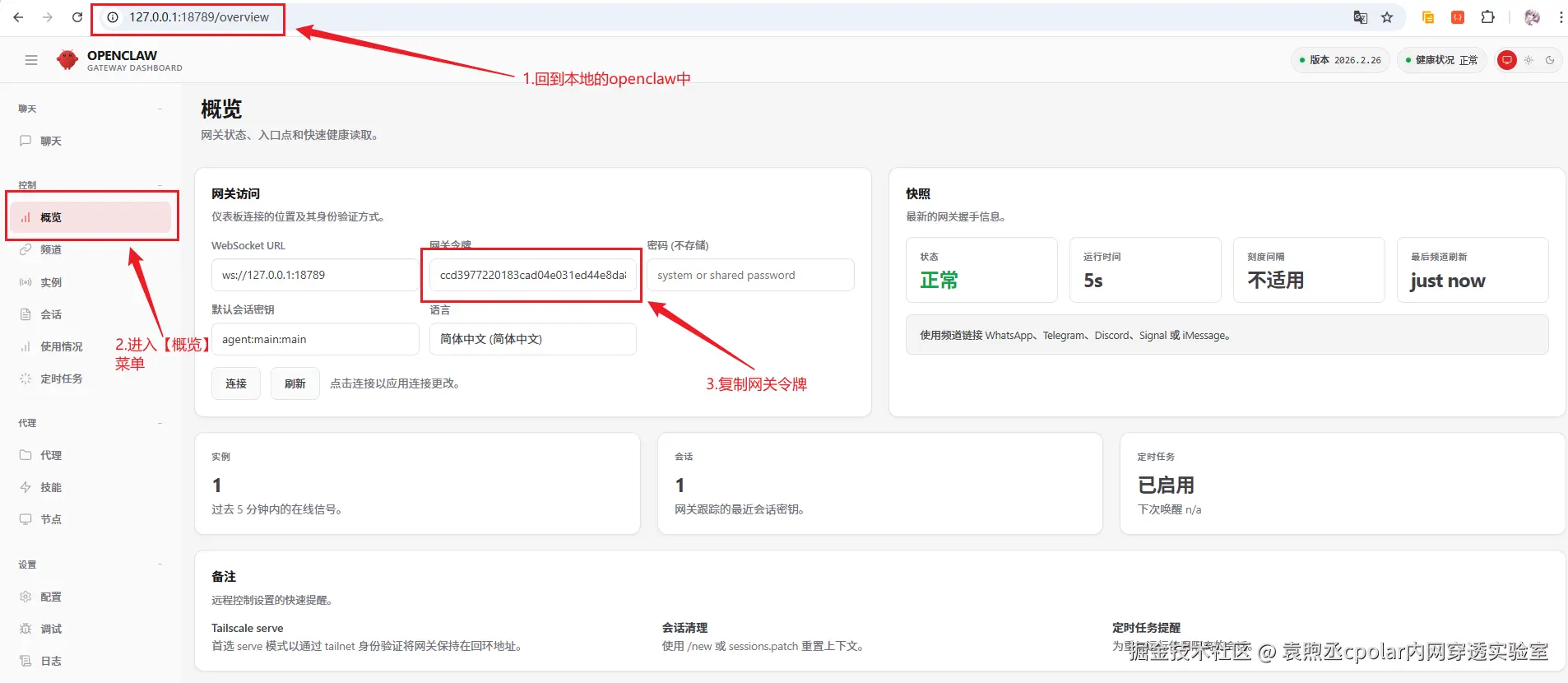Open the Google Translate page icon
Viewport: 1568px width, 683px height.
click(1361, 17)
